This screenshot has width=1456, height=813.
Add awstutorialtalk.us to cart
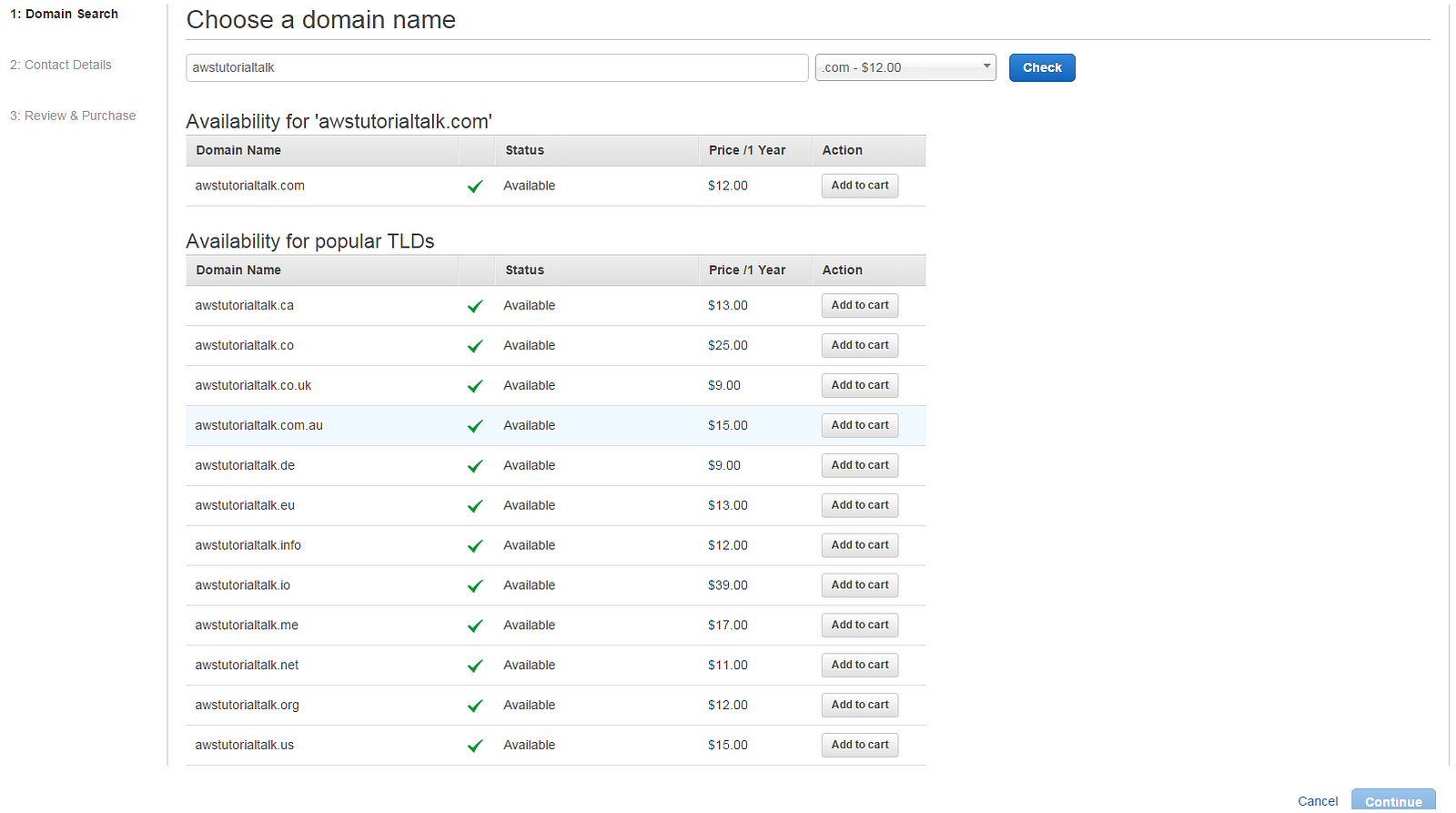tap(860, 745)
